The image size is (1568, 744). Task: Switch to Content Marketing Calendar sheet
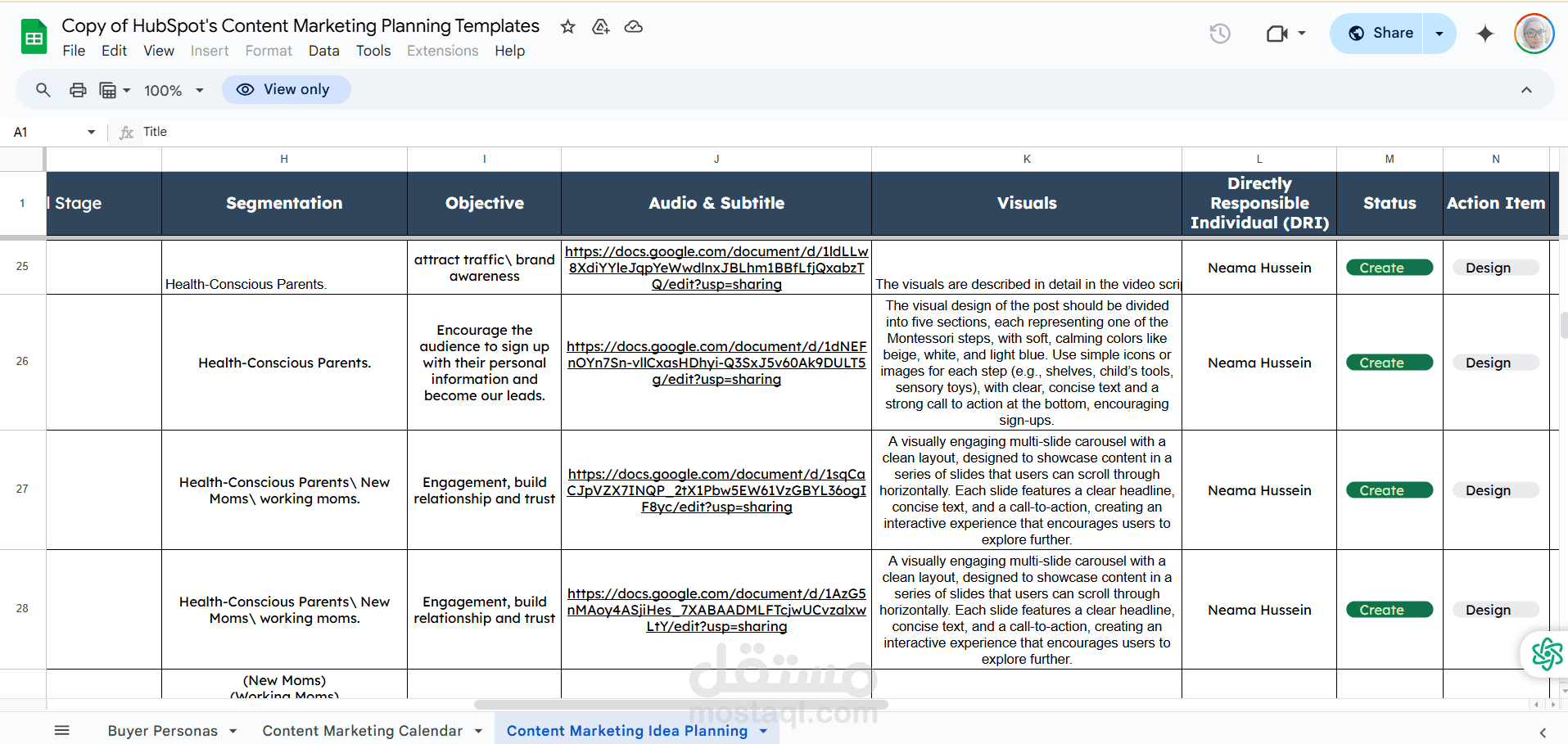click(363, 731)
